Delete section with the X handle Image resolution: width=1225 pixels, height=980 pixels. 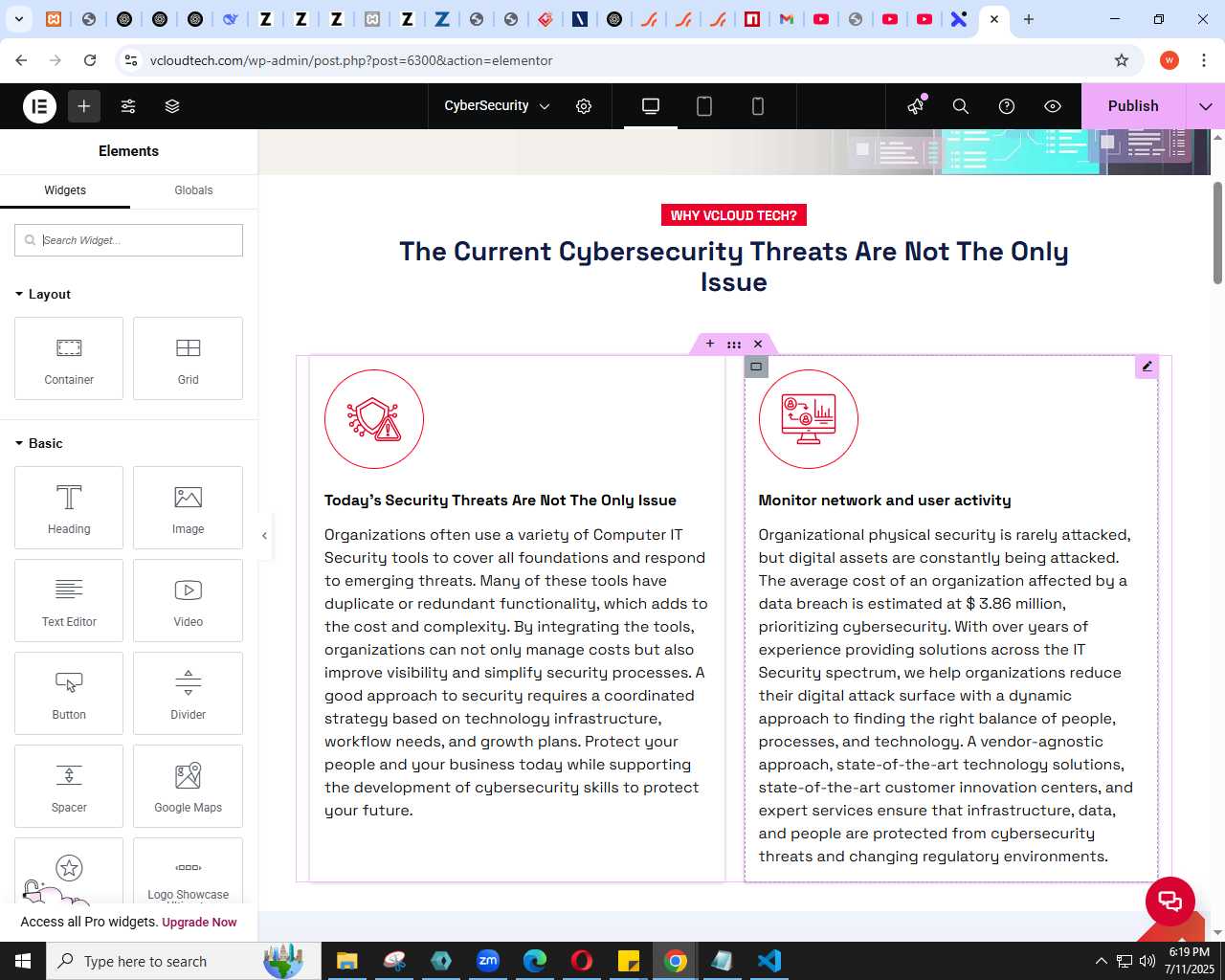coord(758,345)
